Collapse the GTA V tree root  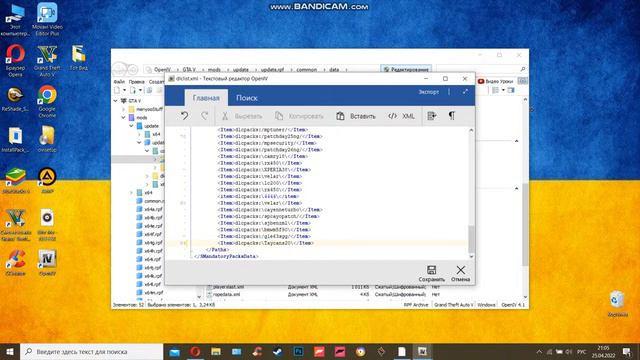[116, 100]
